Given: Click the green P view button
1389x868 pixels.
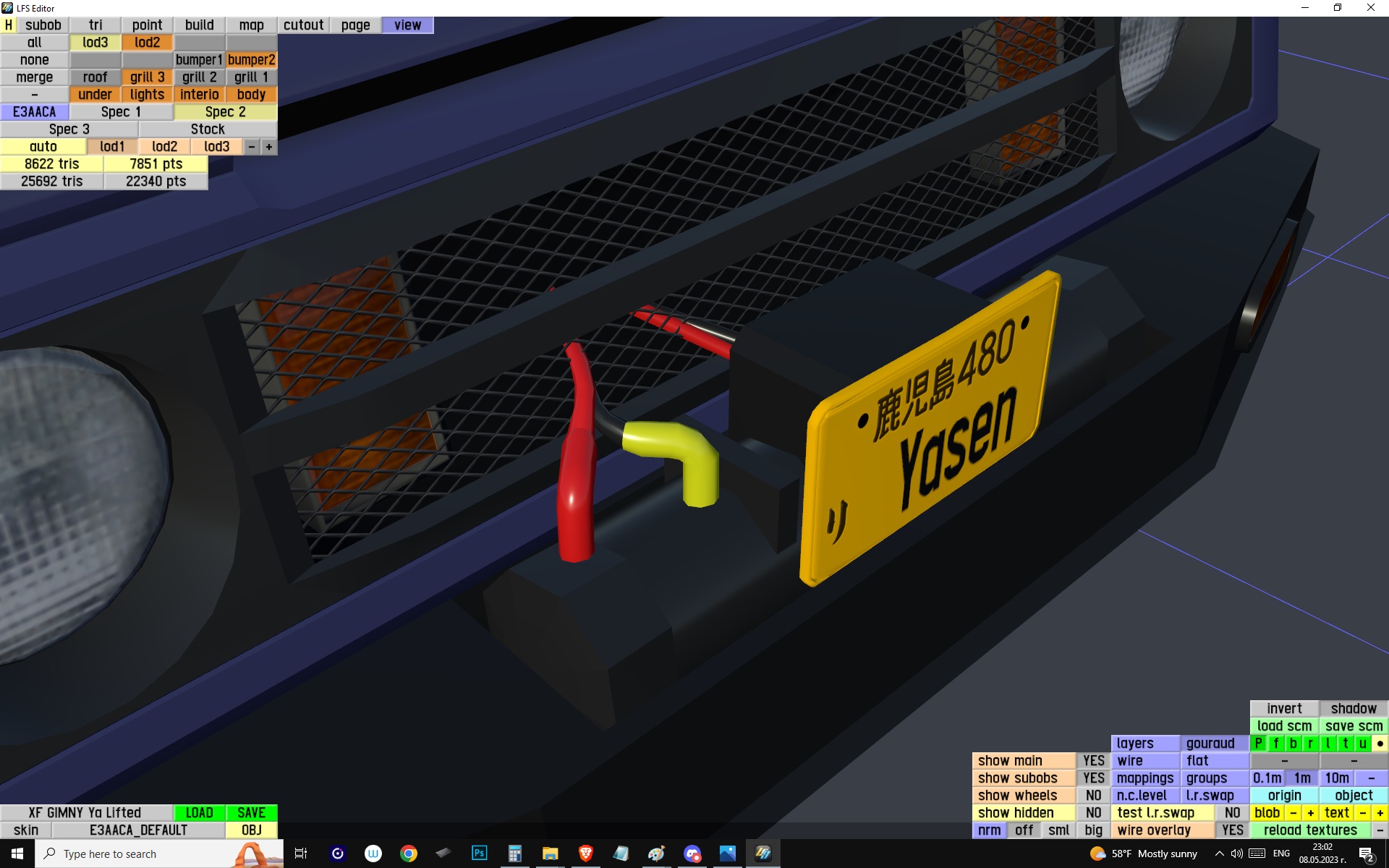Looking at the screenshot, I should (x=1259, y=743).
